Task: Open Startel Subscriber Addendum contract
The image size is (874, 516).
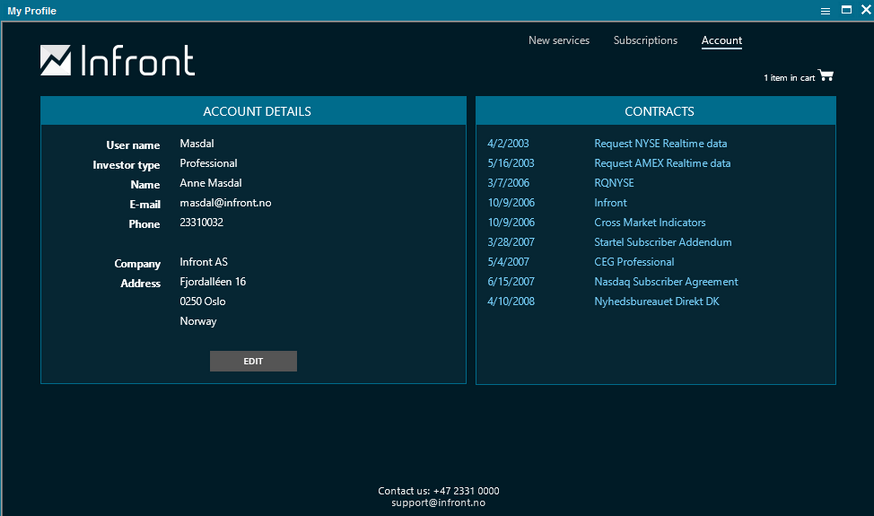Action: pos(663,242)
